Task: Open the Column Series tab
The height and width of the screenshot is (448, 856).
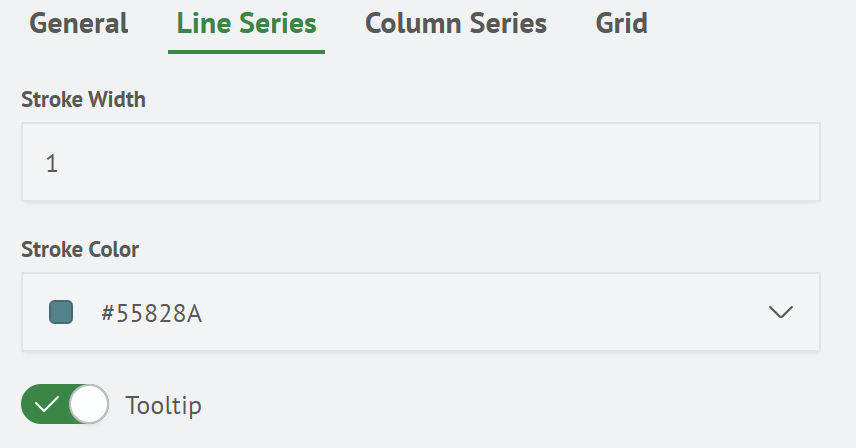Action: coord(455,23)
